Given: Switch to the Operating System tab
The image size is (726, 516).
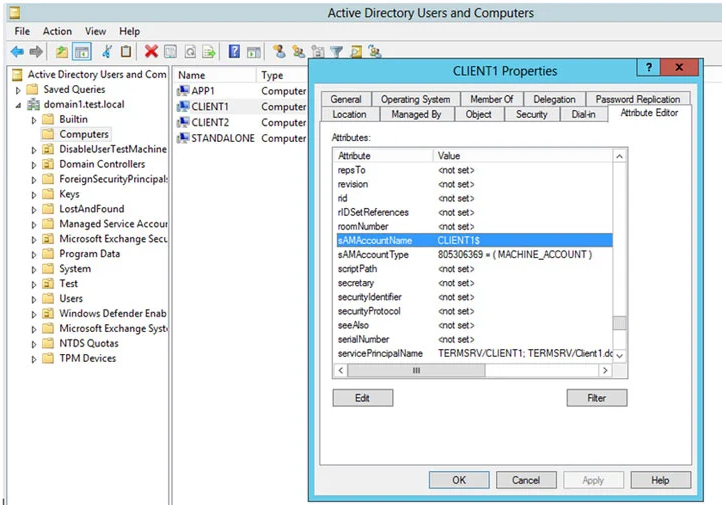Looking at the screenshot, I should 415,99.
